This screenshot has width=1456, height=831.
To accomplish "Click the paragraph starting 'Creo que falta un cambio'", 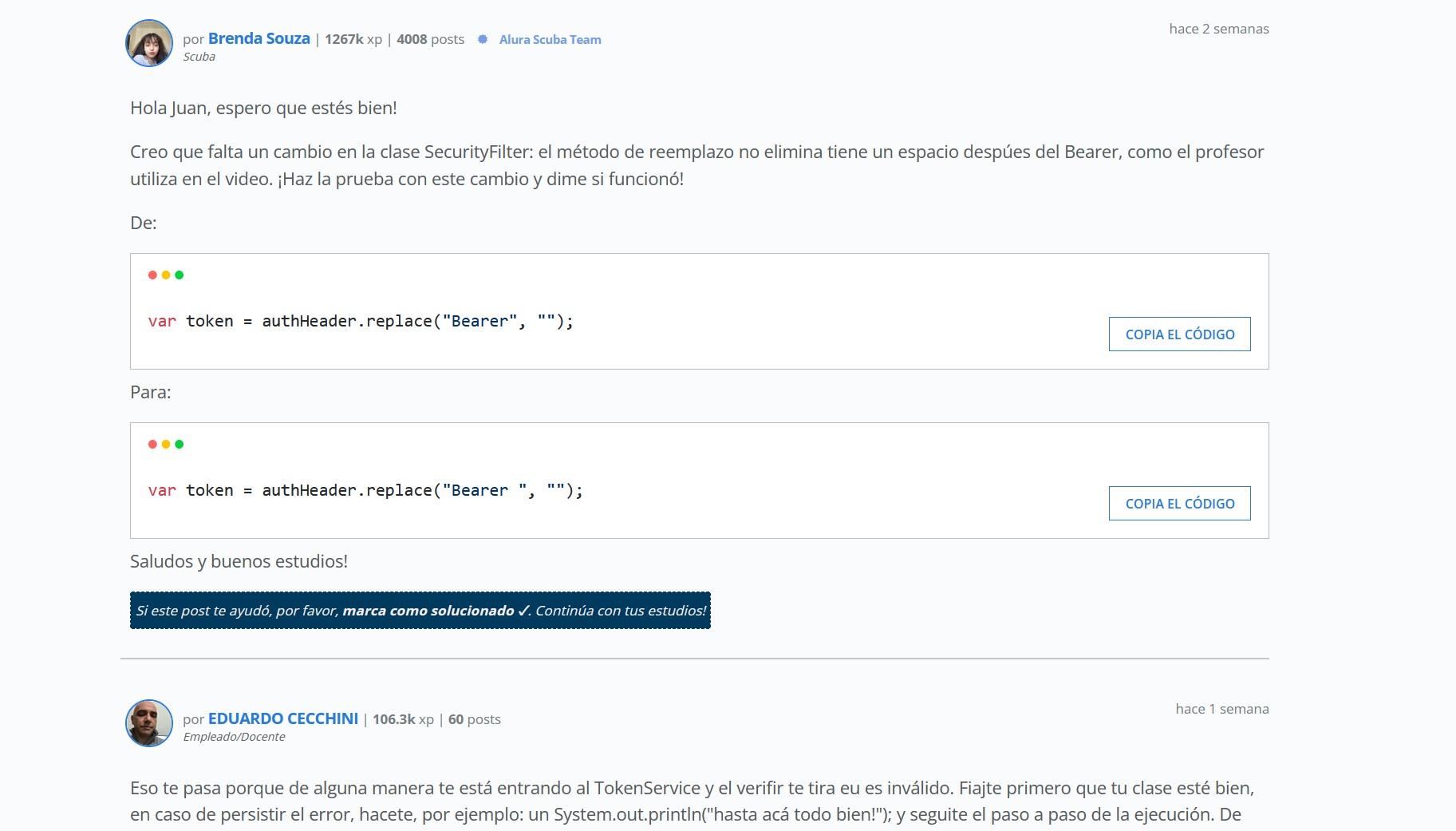I will pos(697,165).
